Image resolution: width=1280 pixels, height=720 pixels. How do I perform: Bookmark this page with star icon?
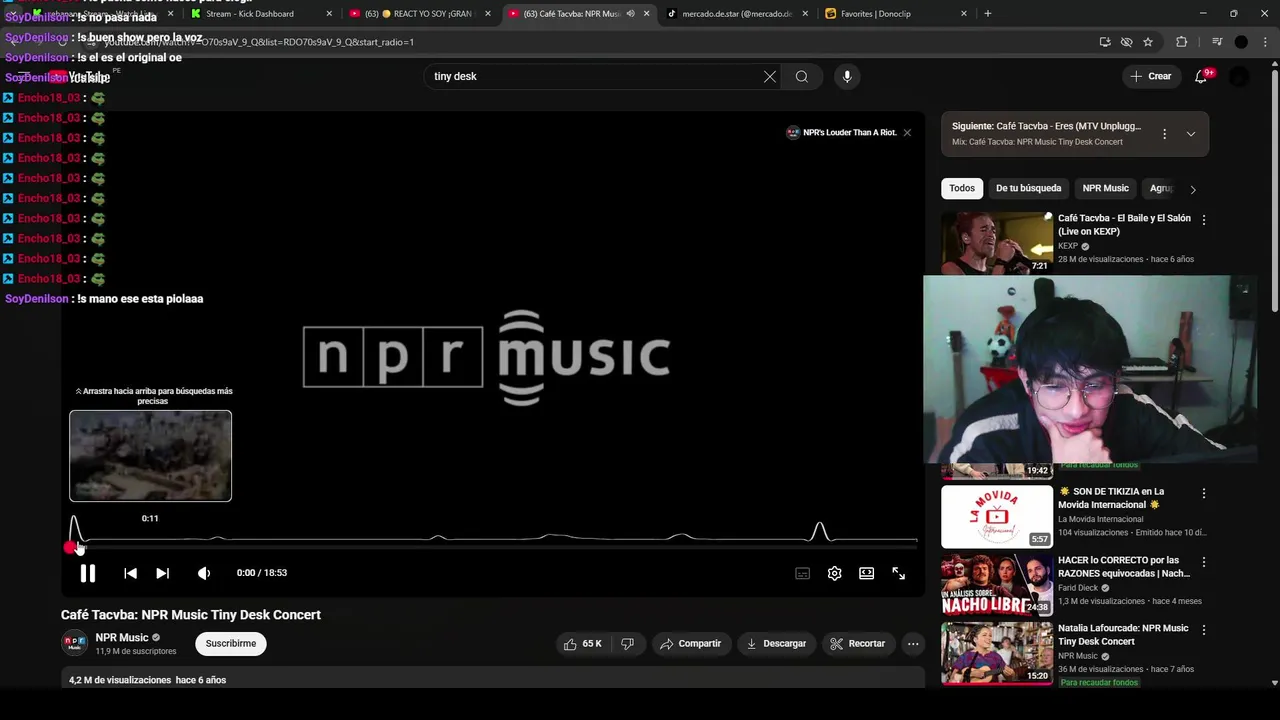[x=1148, y=42]
